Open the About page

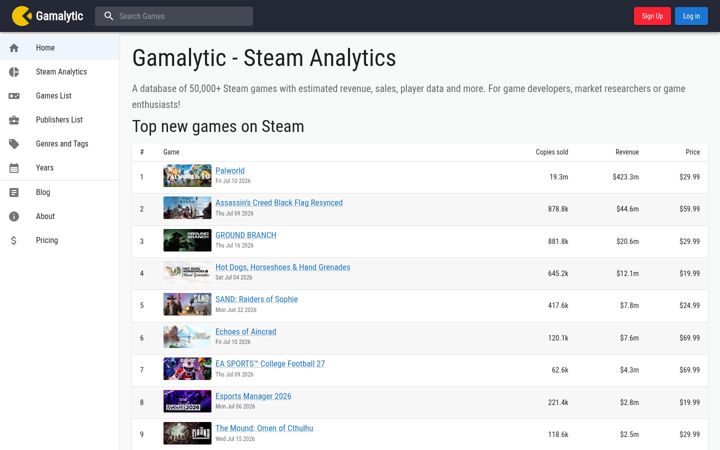click(x=60, y=216)
